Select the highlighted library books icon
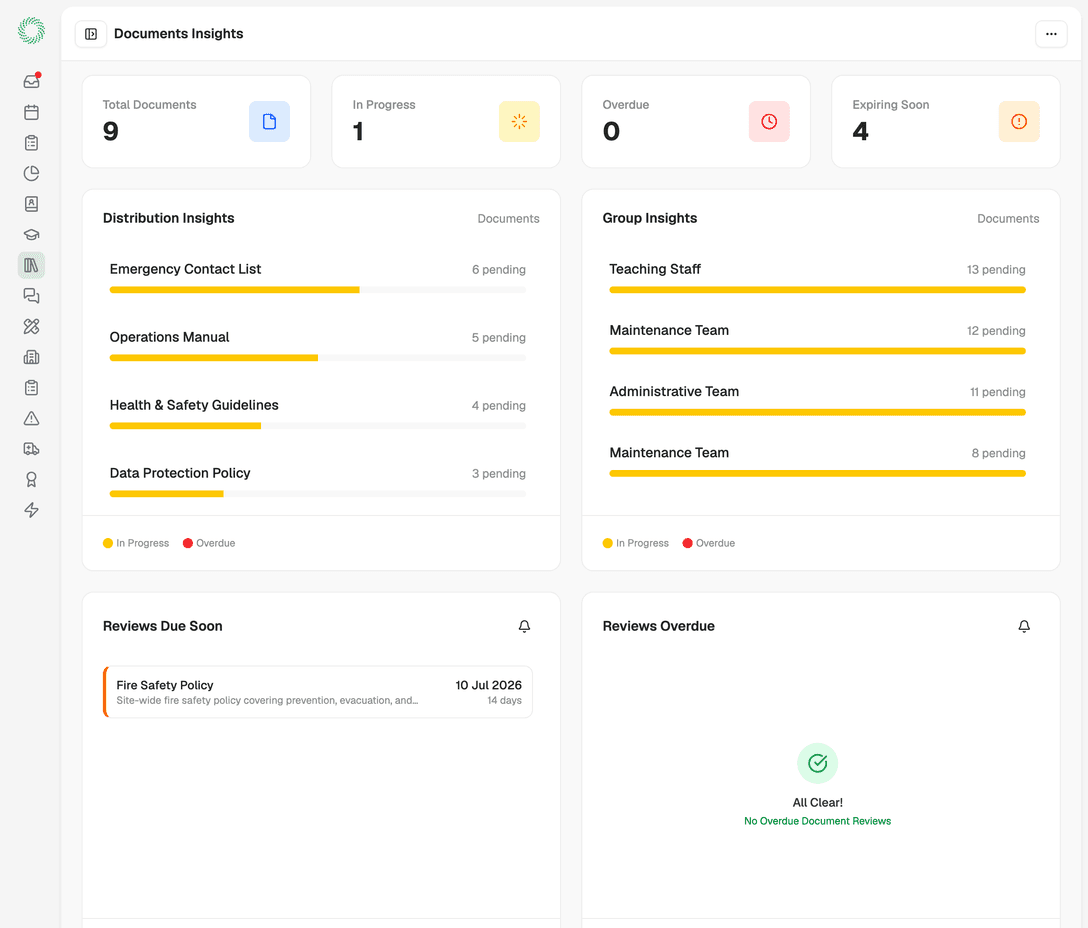Viewport: 1088px width, 928px height. click(x=31, y=265)
